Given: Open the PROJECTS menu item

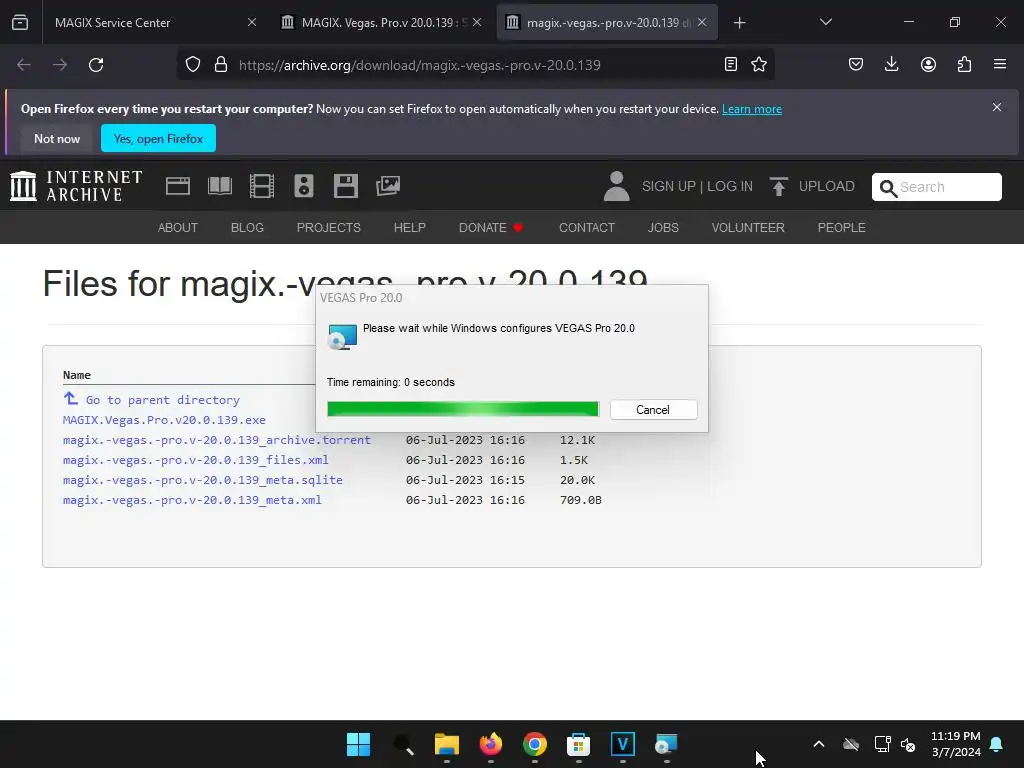Looking at the screenshot, I should [328, 227].
